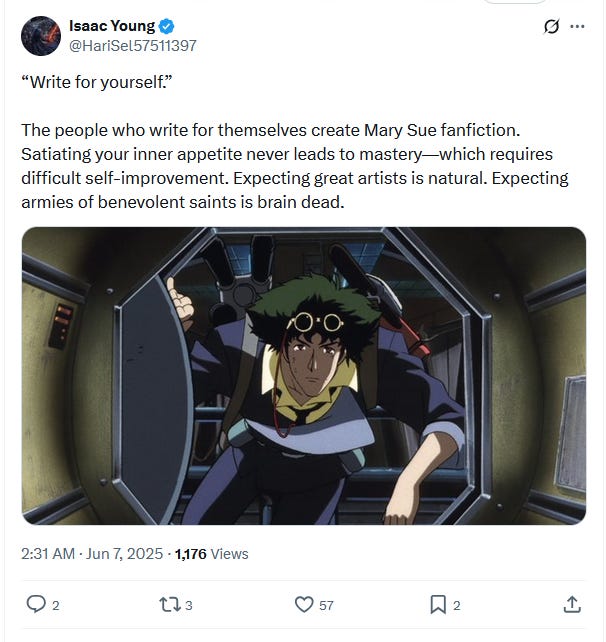Click the reply speech bubble icon
The image size is (606, 642).
(36, 604)
